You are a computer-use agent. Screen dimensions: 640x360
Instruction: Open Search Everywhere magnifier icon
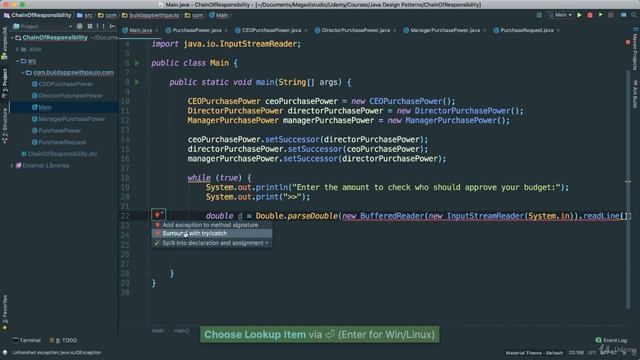634,15
